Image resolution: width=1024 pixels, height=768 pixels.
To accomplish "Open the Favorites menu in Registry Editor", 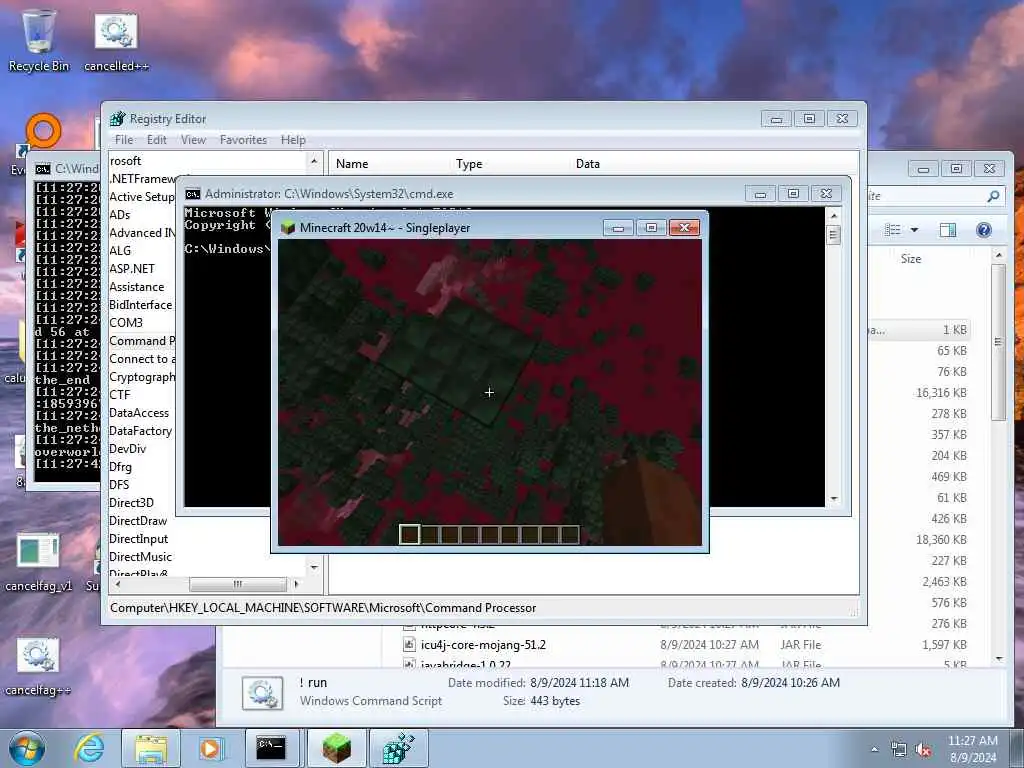I will [244, 140].
